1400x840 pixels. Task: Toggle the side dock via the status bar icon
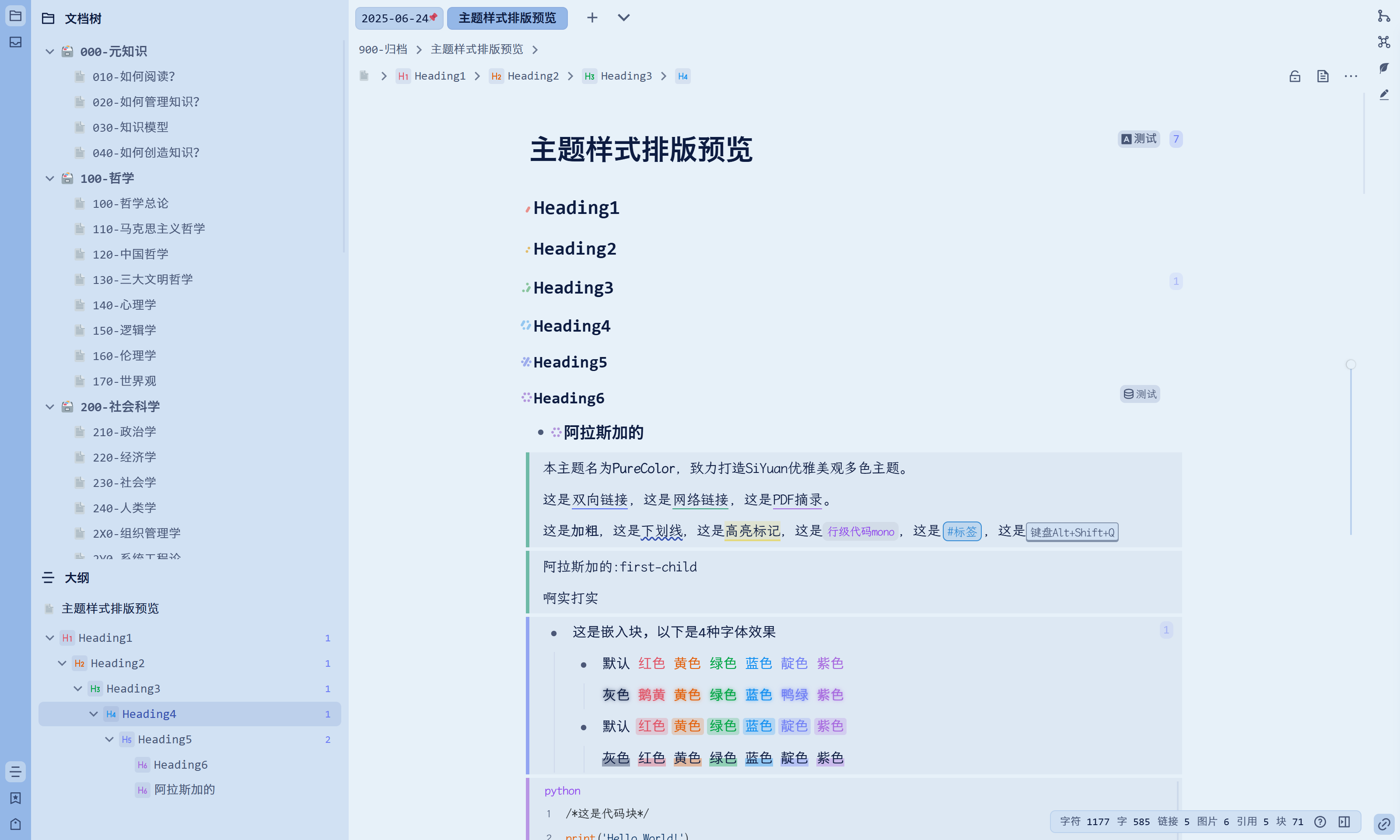(1344, 821)
